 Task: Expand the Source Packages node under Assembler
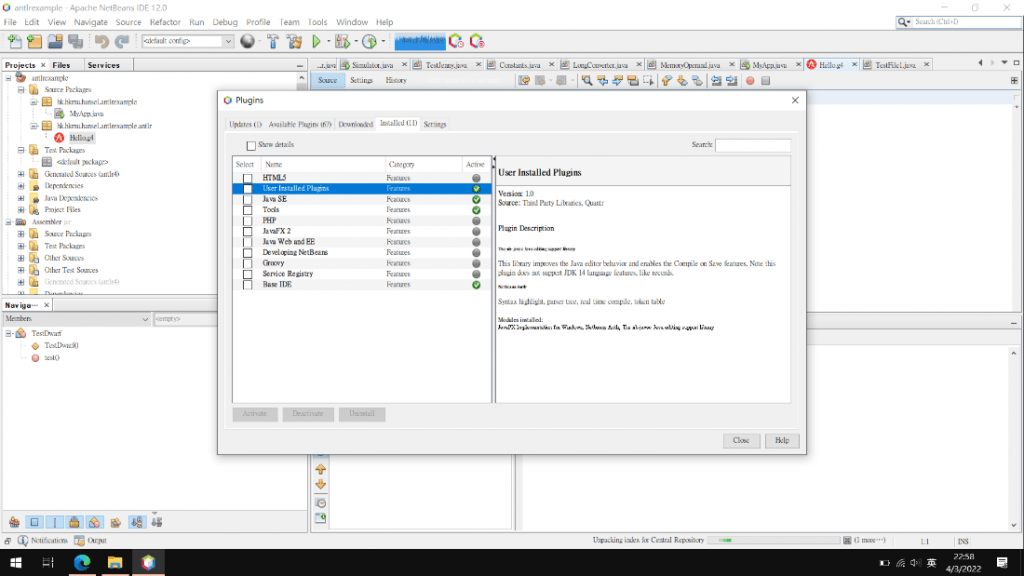[21, 234]
